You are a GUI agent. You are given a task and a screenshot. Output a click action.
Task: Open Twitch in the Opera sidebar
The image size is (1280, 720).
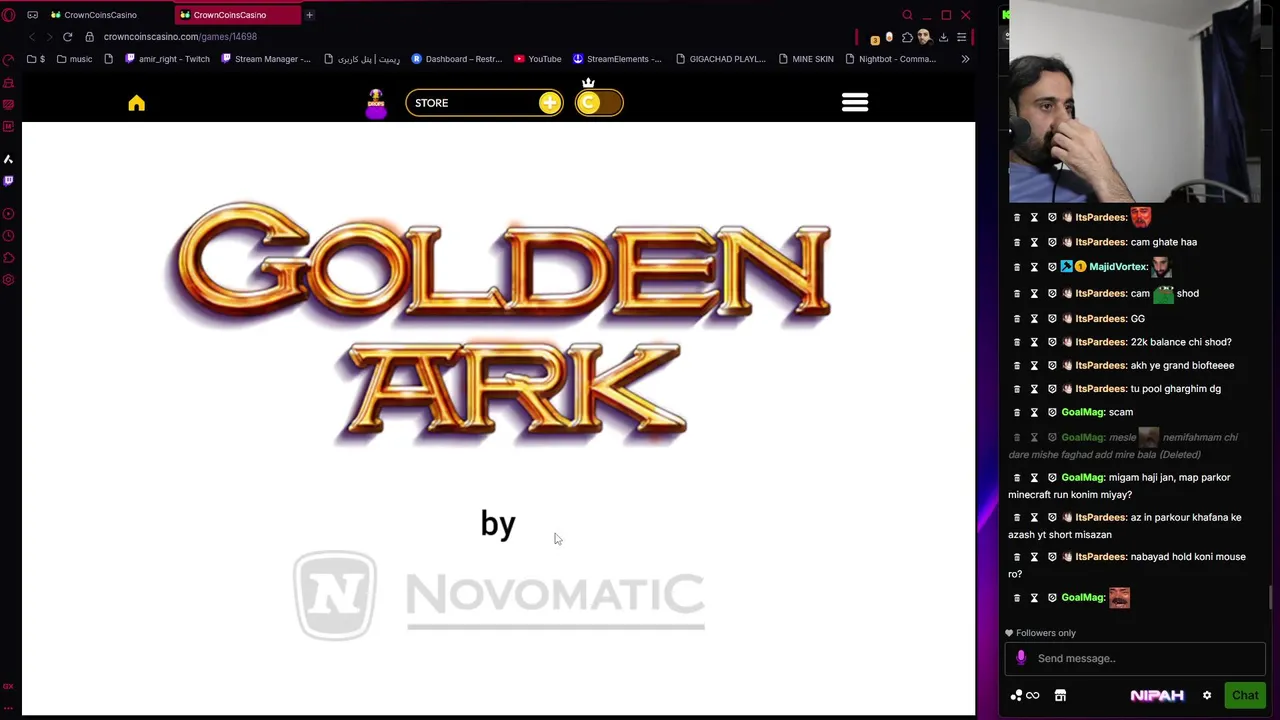(8, 181)
